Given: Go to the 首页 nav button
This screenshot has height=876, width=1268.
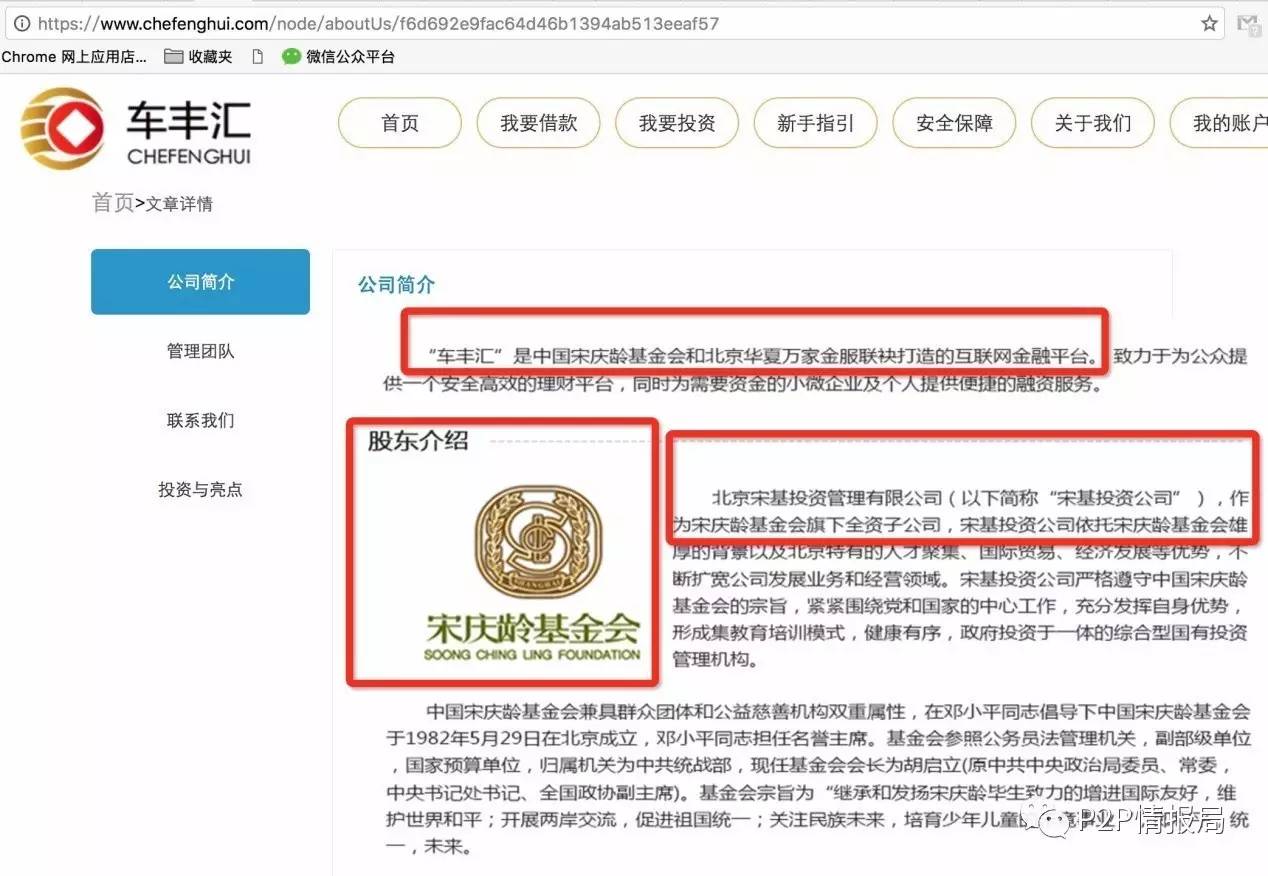Looking at the screenshot, I should (400, 123).
